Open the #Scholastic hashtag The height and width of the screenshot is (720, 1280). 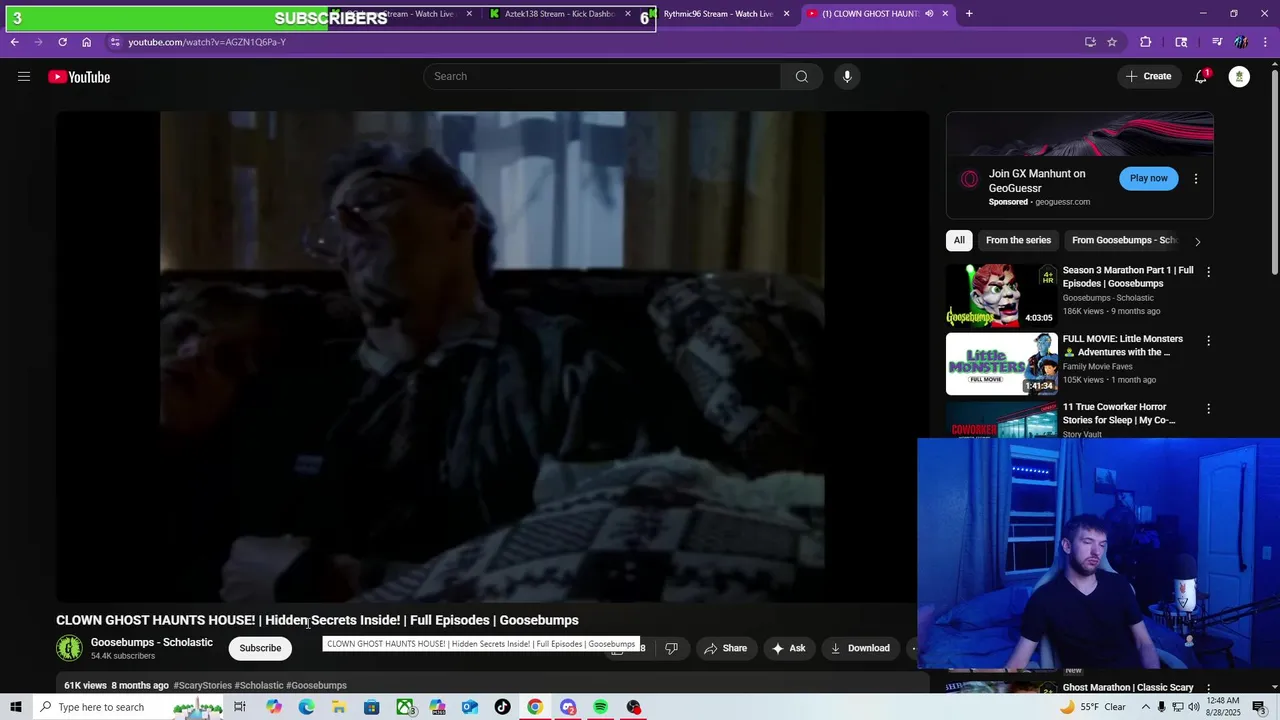(259, 686)
